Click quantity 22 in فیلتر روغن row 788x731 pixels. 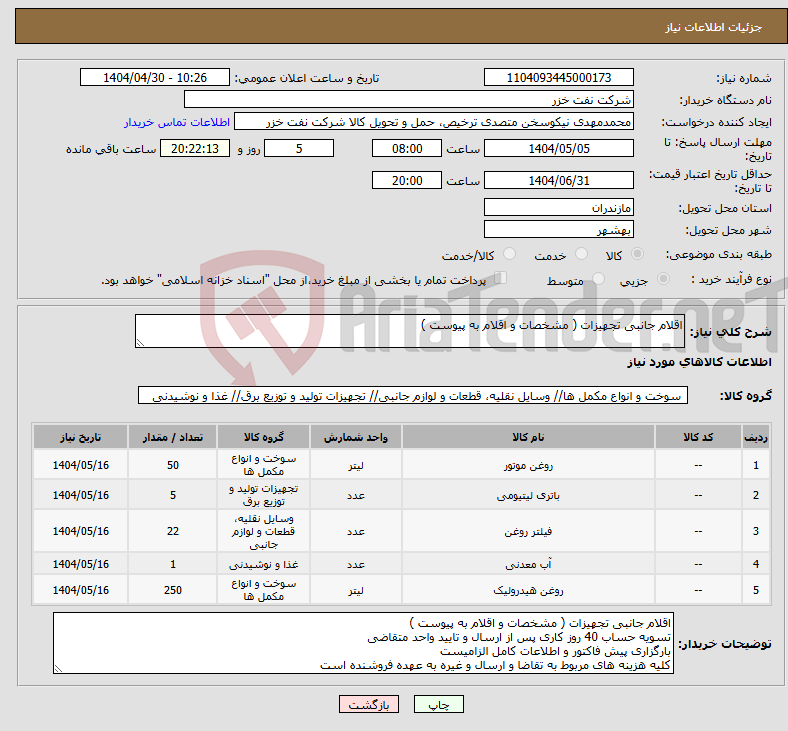click(x=172, y=531)
